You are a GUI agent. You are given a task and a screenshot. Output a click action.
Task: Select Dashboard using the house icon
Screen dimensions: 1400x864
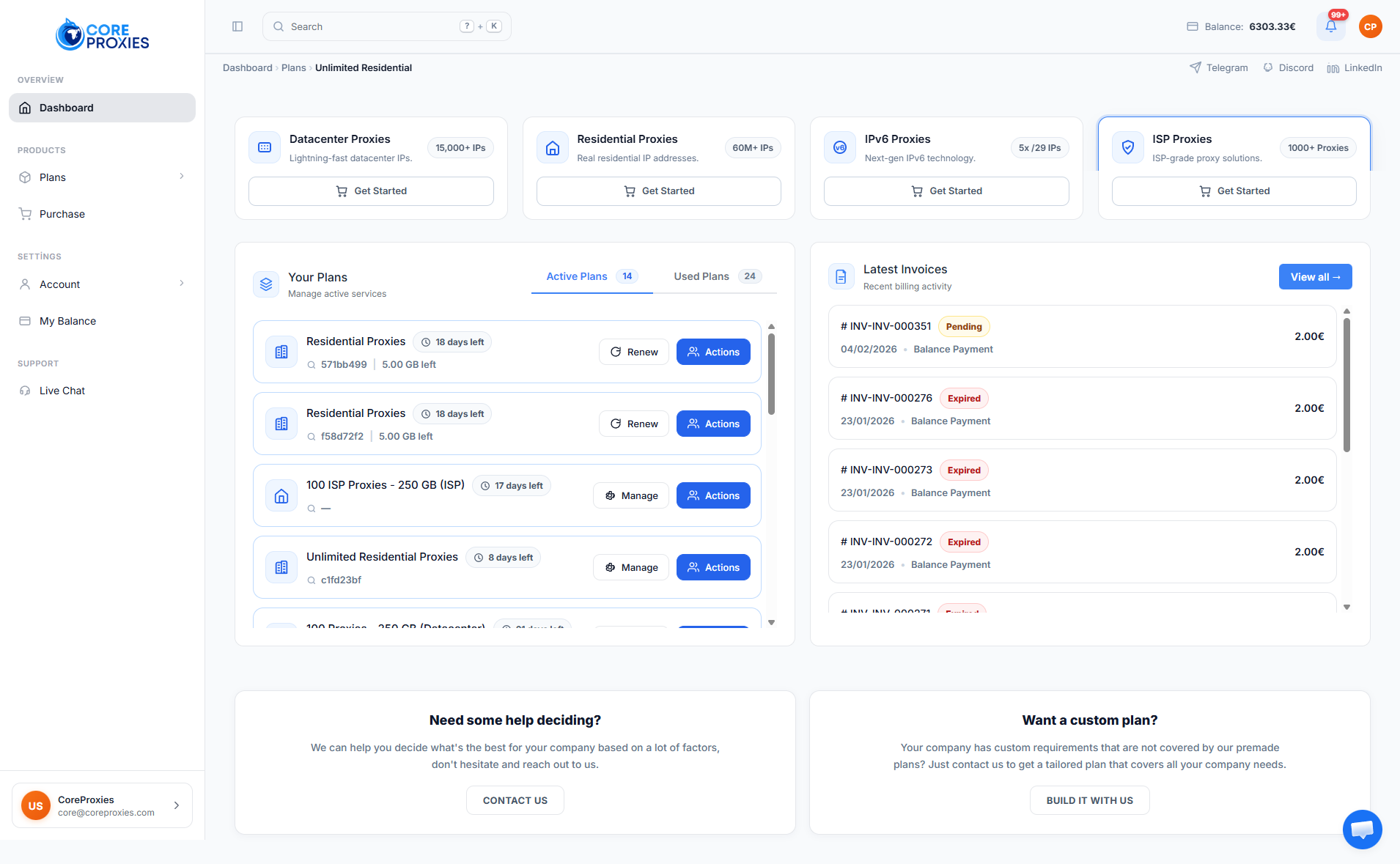tap(25, 107)
